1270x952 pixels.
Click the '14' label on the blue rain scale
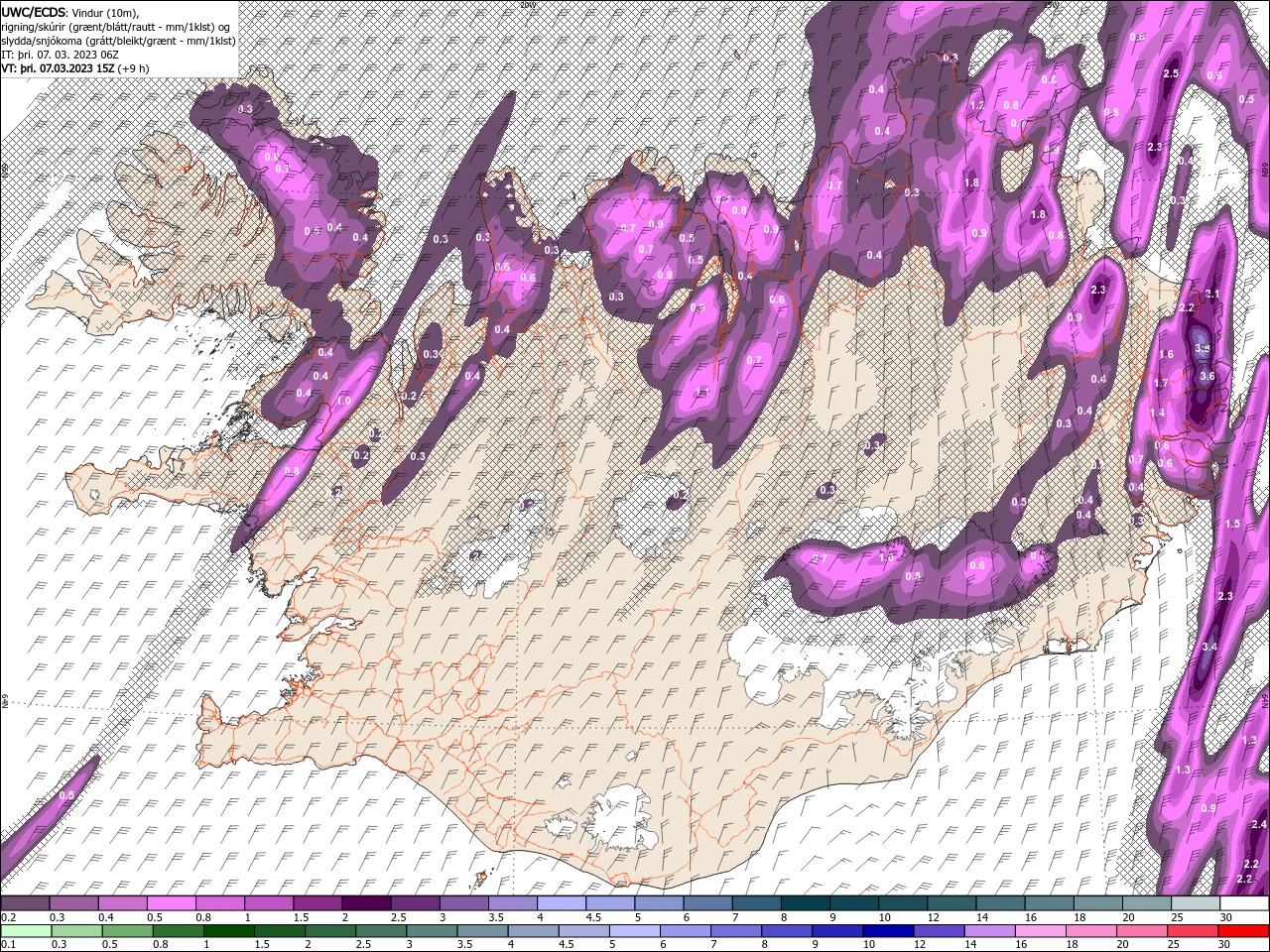click(x=970, y=944)
